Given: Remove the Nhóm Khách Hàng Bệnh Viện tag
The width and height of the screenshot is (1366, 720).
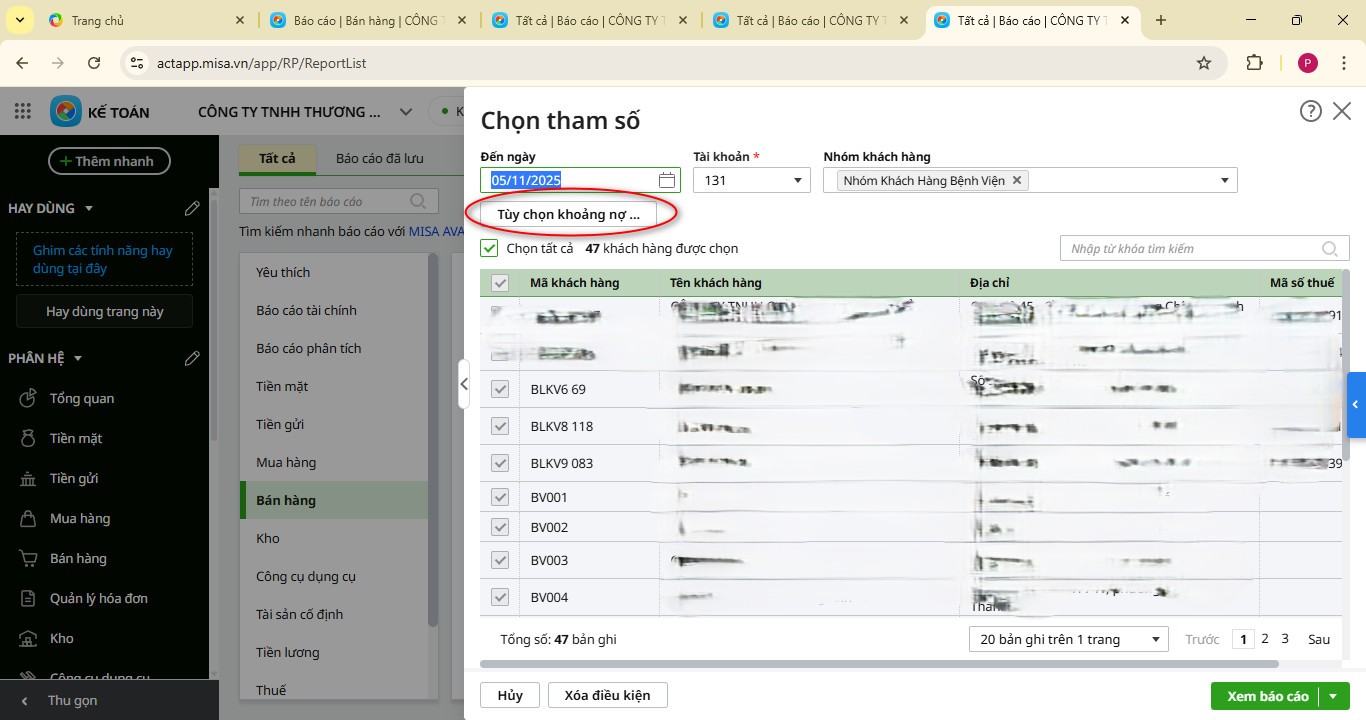Looking at the screenshot, I should [x=1017, y=180].
